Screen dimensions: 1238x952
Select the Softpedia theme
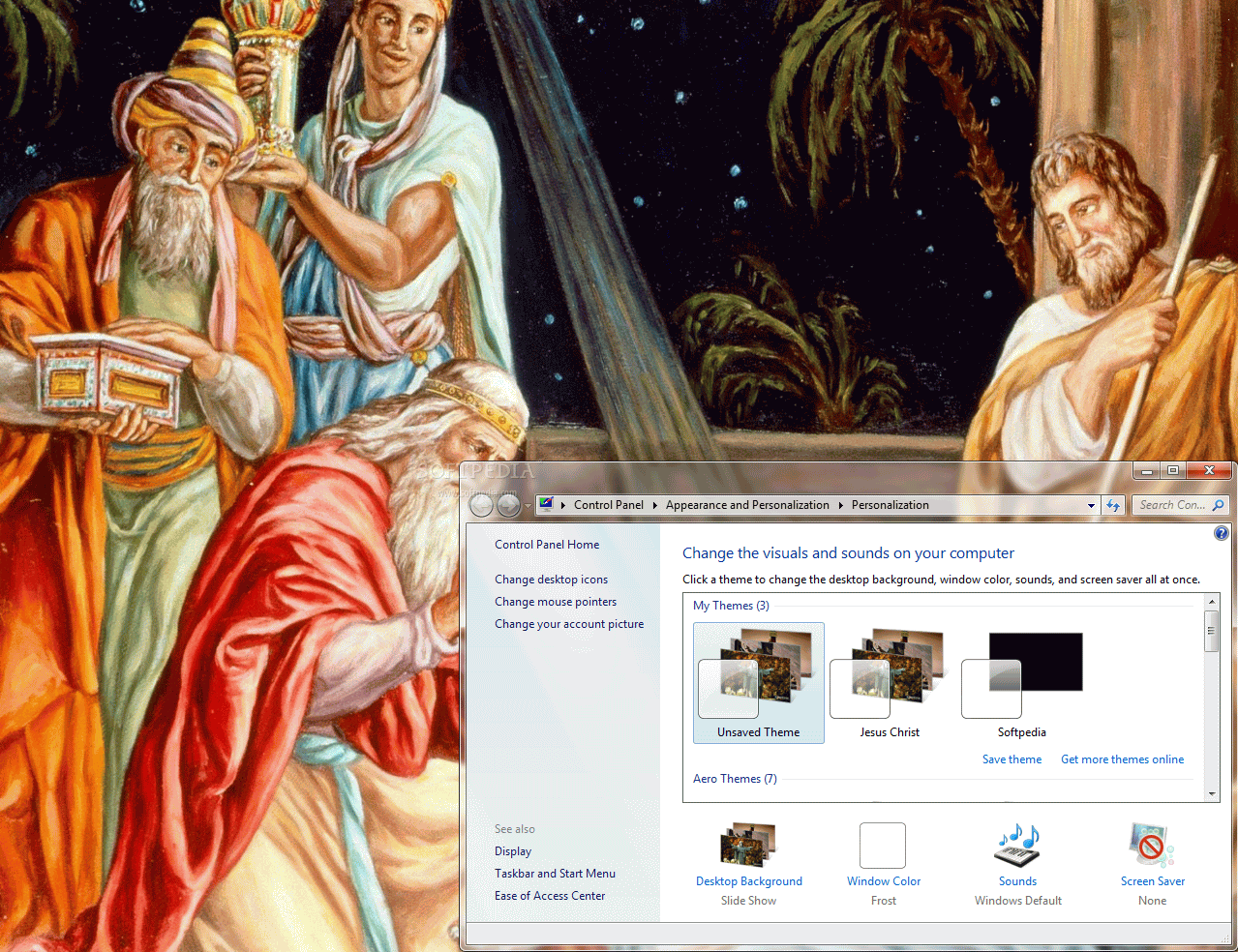tap(1022, 683)
